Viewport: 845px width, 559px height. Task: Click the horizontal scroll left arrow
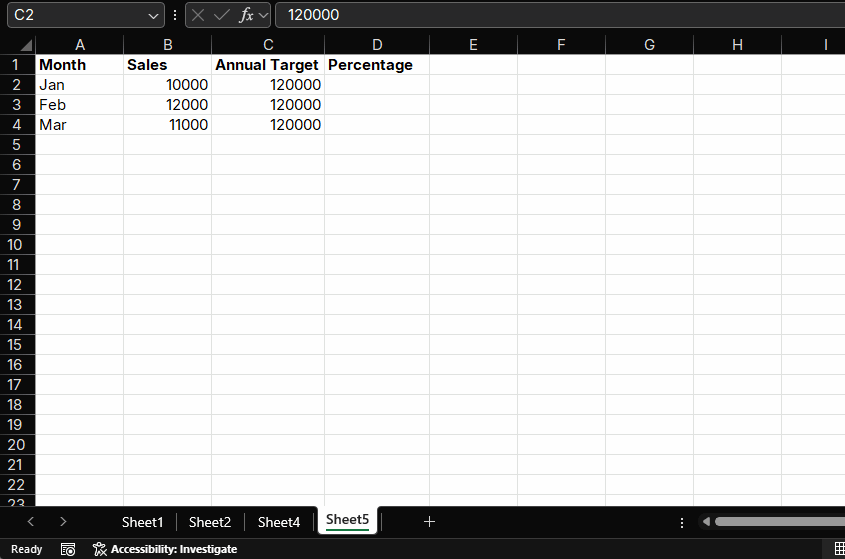point(706,521)
